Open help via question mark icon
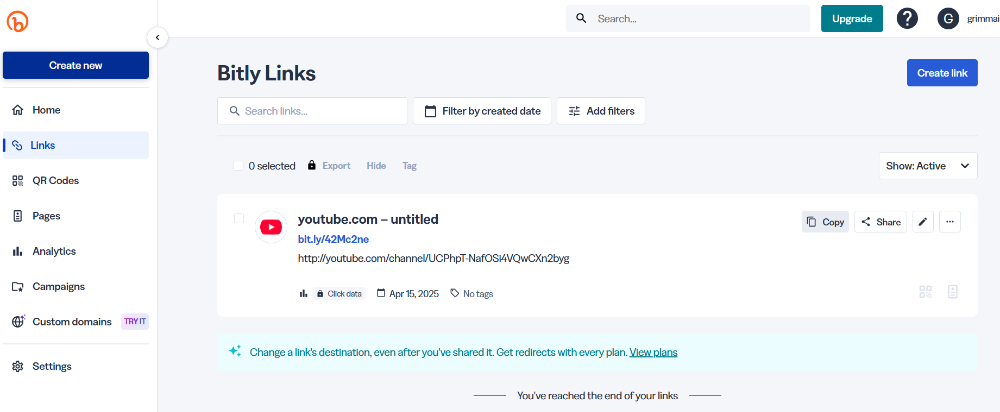Viewport: 1000px width, 412px height. [x=907, y=18]
